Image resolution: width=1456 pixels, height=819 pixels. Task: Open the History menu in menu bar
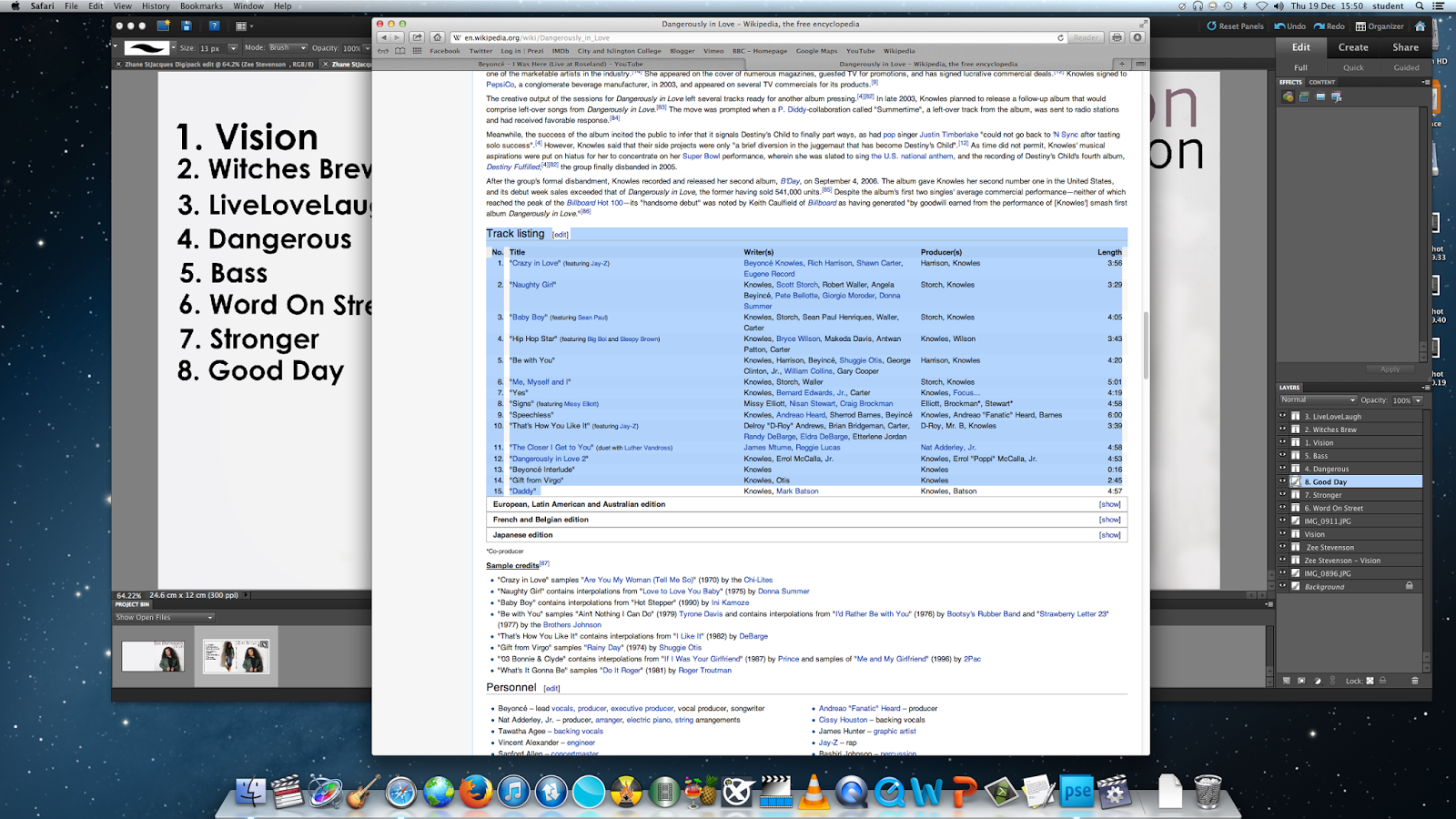pos(156,6)
